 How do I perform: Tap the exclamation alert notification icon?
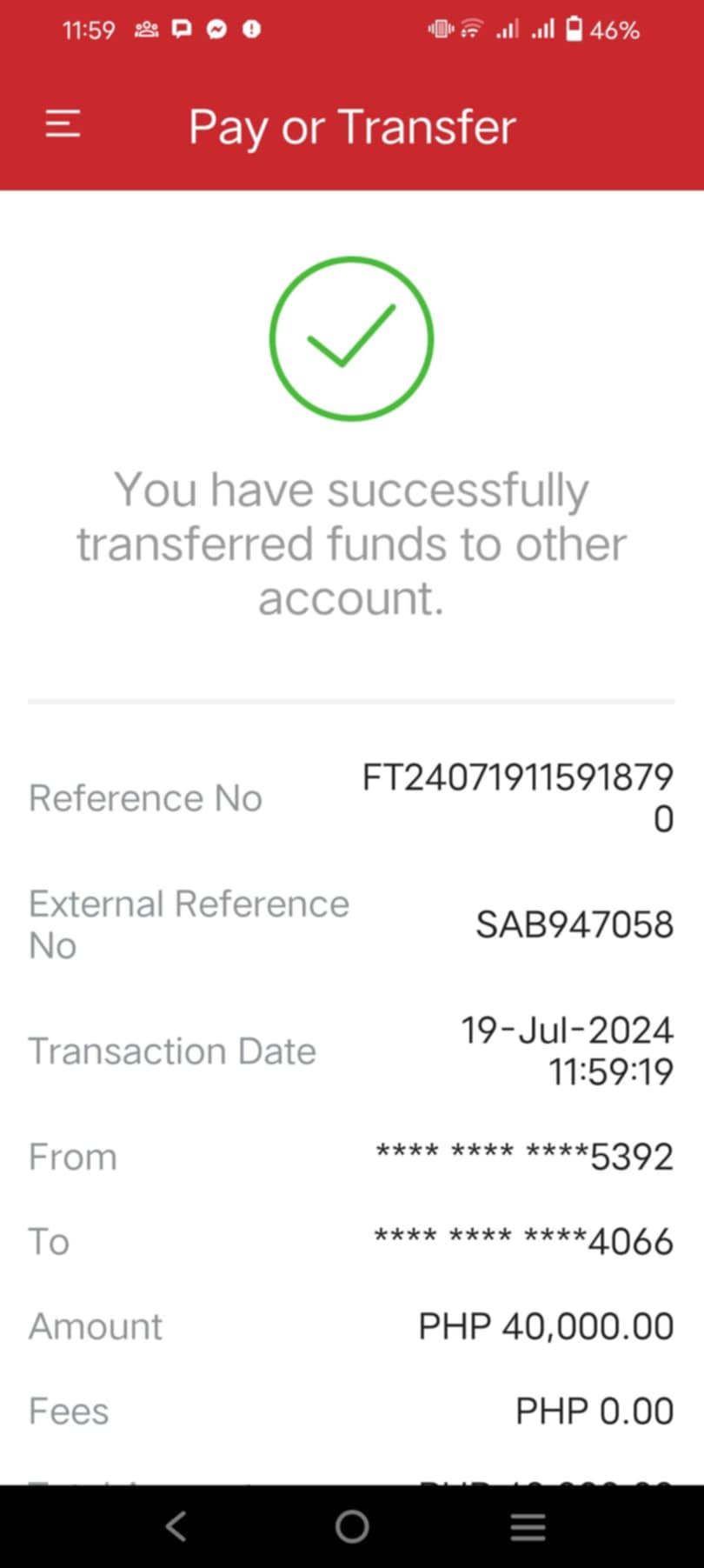pos(251,30)
